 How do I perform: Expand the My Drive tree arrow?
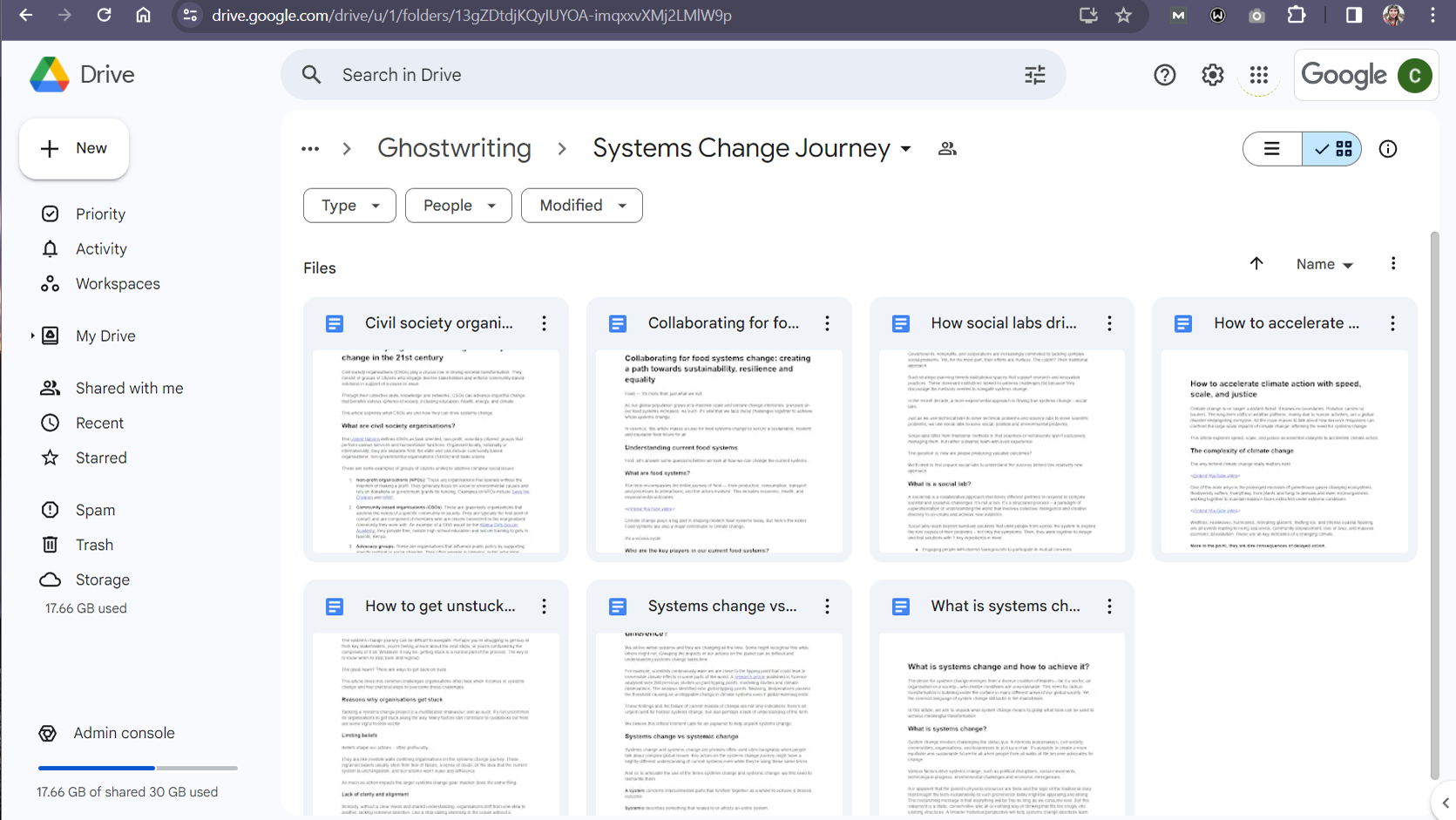pyautogui.click(x=32, y=335)
